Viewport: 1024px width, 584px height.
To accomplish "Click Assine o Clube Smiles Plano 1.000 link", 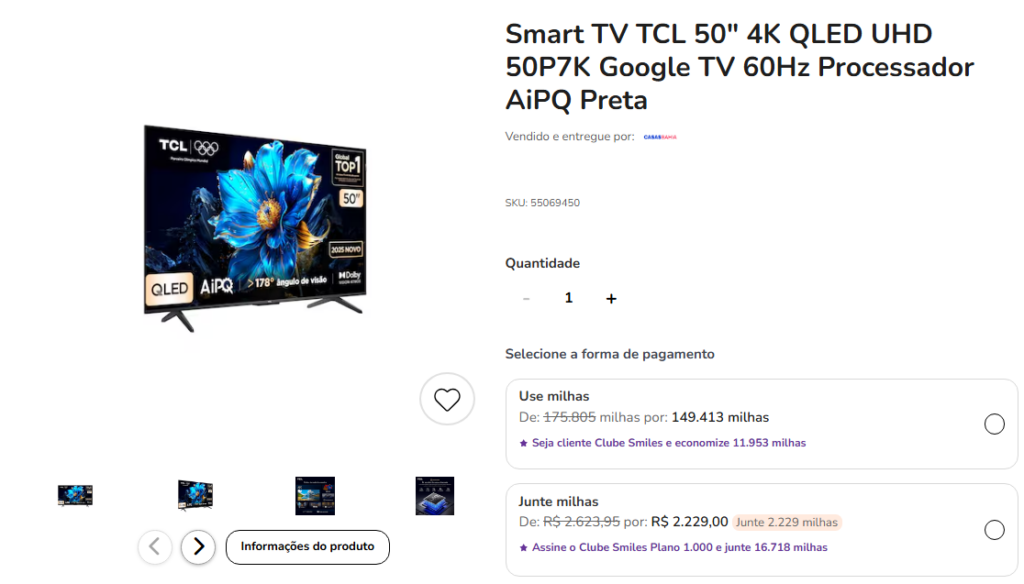I will (679, 547).
